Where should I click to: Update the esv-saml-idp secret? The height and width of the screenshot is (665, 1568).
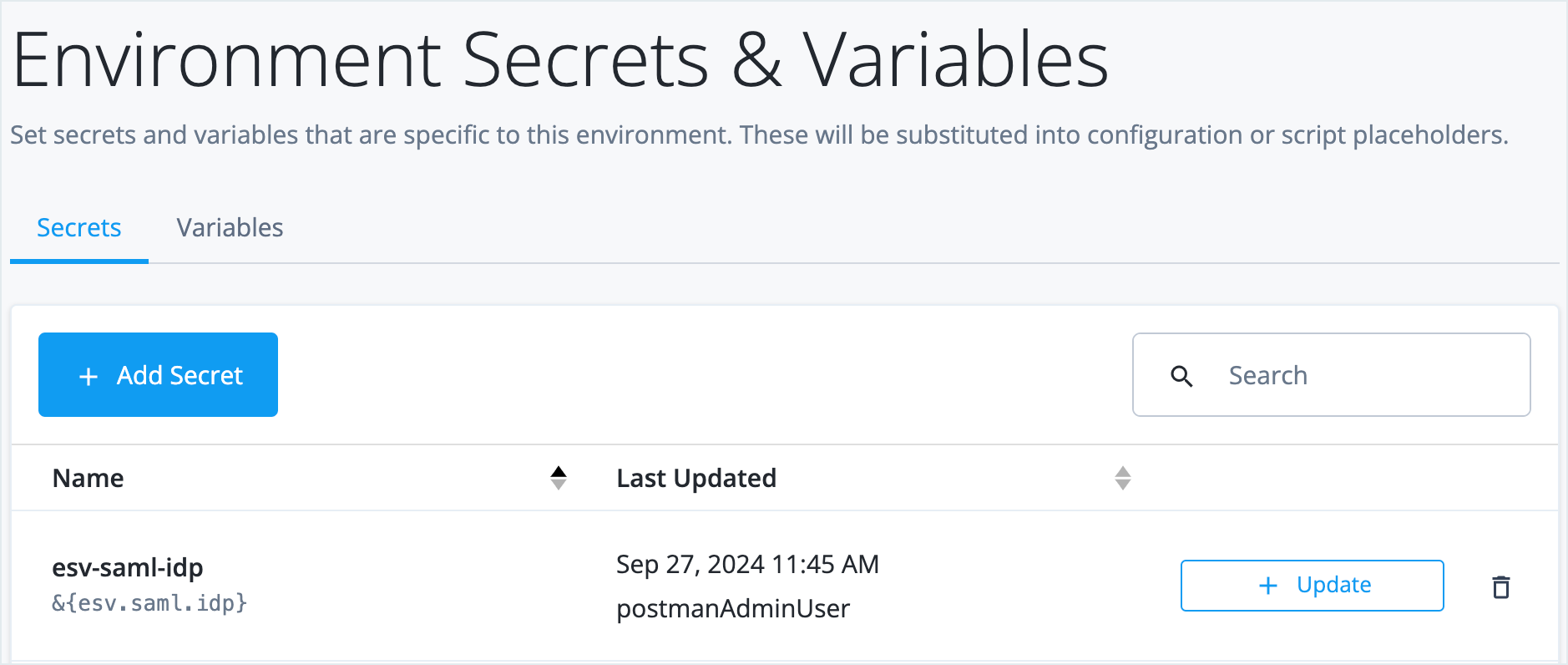click(1311, 586)
